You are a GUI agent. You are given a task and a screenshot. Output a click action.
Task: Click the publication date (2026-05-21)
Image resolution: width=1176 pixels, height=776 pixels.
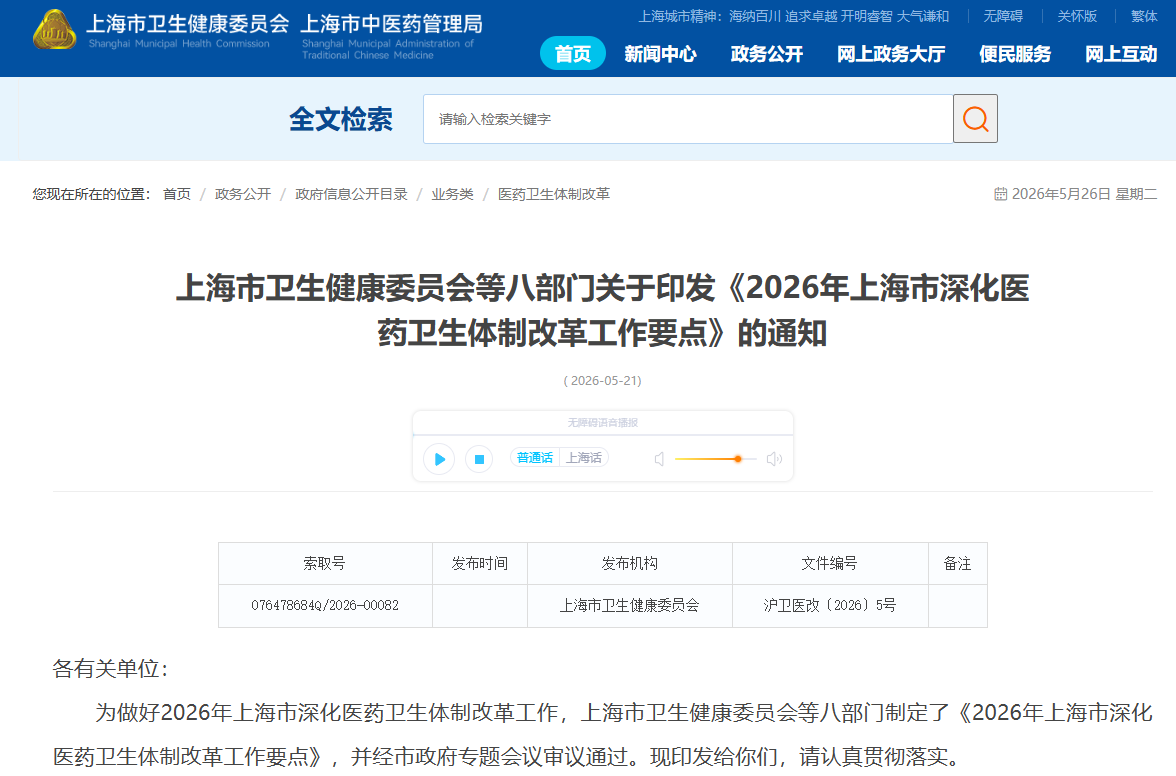602,381
